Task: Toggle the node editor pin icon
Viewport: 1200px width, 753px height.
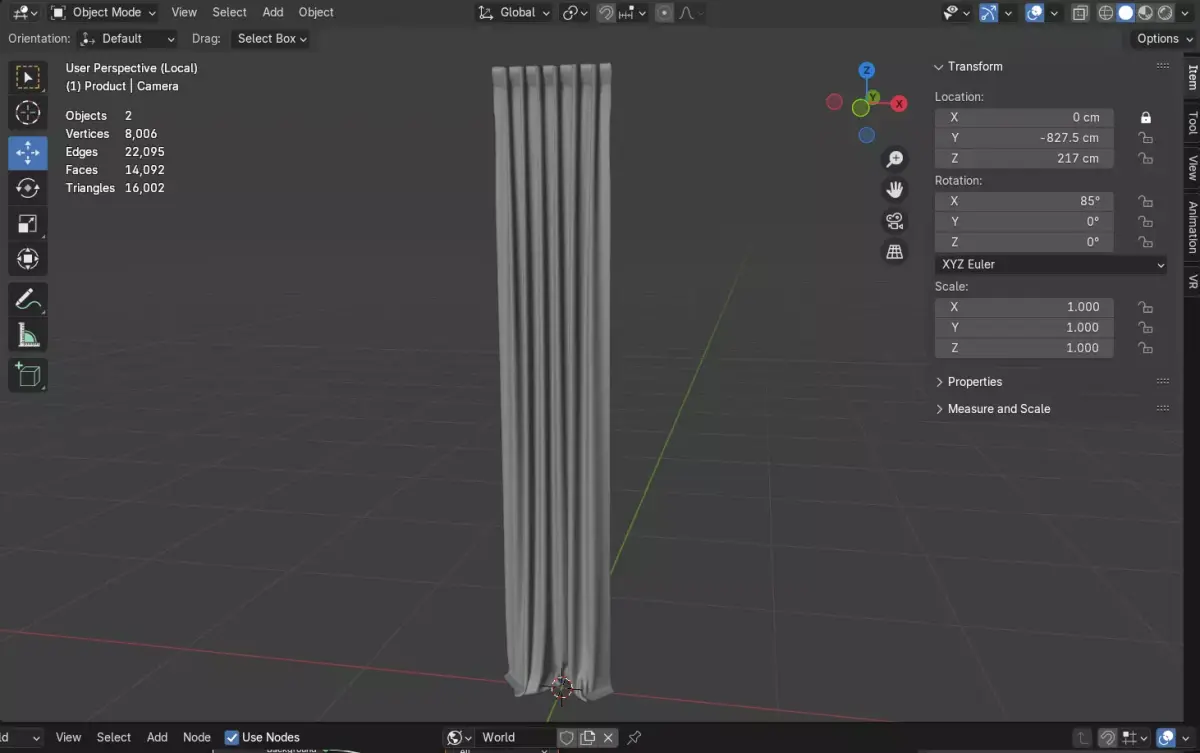Action: tap(634, 738)
